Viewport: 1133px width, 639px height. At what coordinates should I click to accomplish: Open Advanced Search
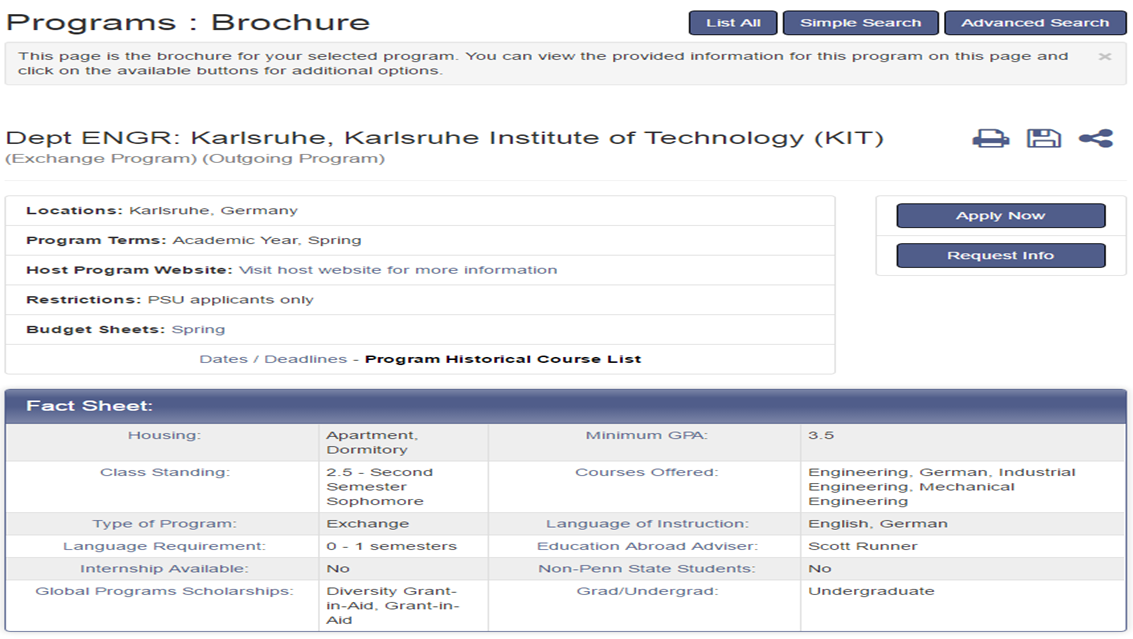[1035, 22]
